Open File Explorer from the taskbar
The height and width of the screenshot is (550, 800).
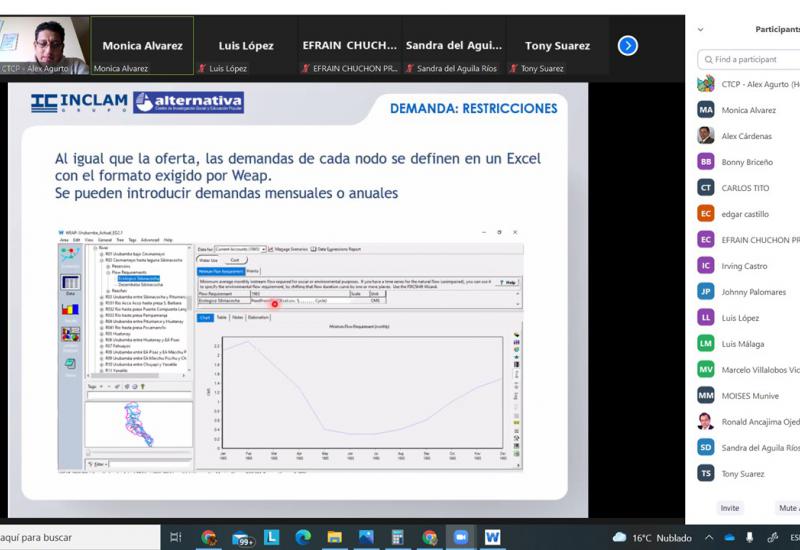[335, 538]
